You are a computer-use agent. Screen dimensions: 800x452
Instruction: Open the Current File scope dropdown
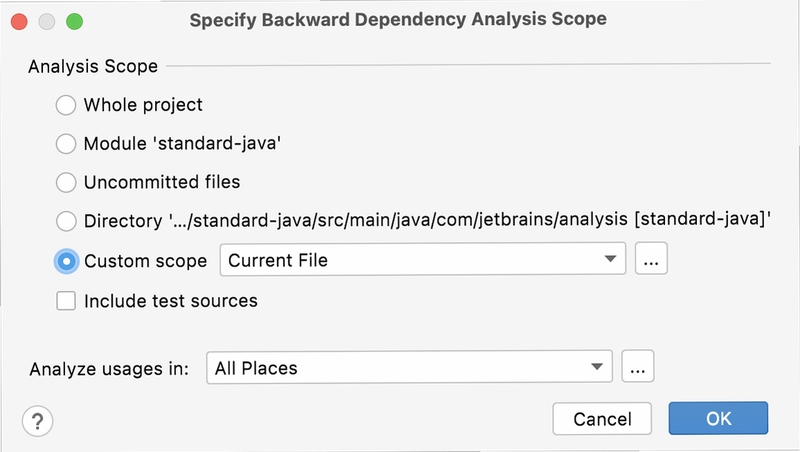(422, 260)
